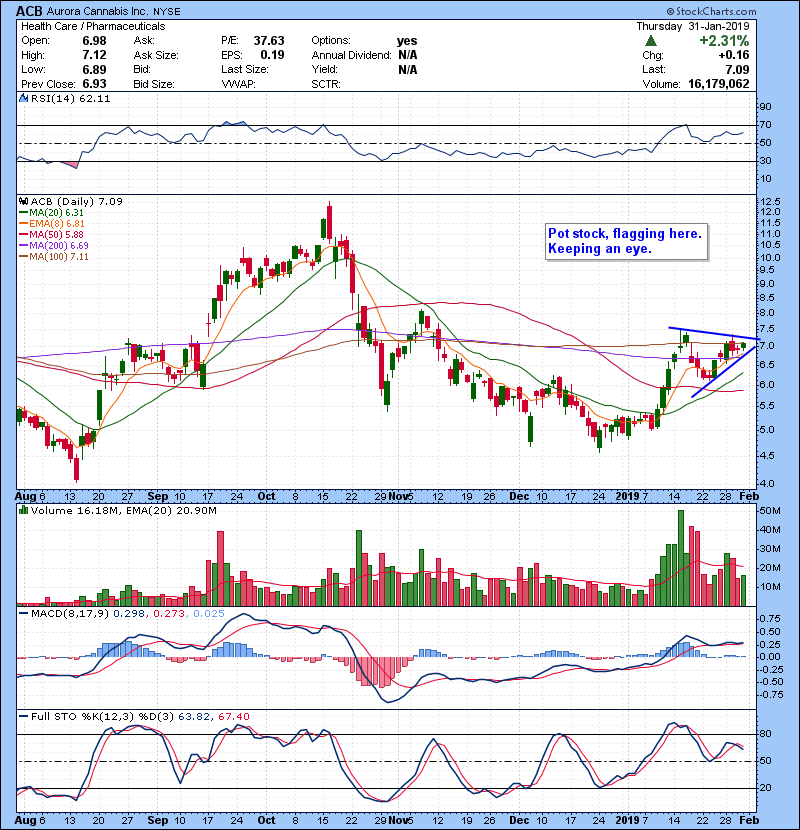Click the RSI(14) 62.11 indicator label
This screenshot has height=830, width=800.
(x=70, y=98)
